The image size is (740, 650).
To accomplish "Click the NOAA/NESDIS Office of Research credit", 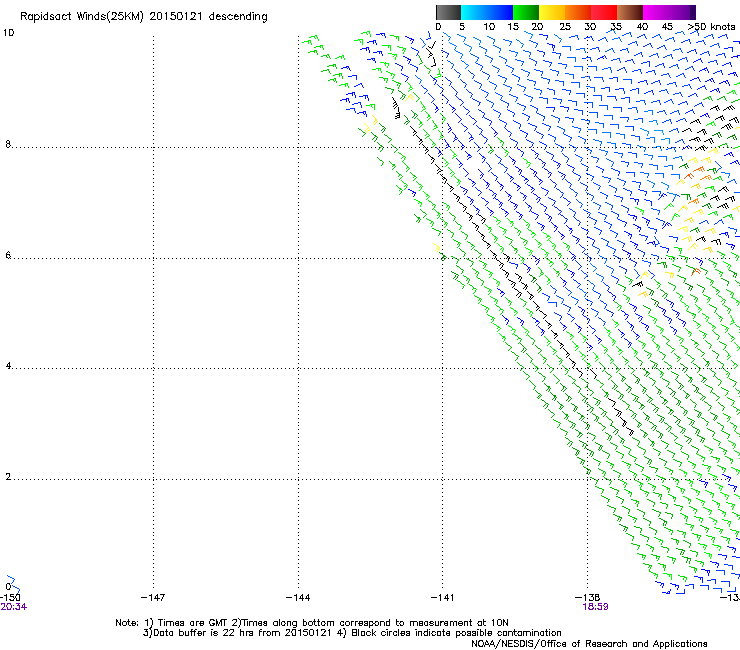I will [589, 644].
